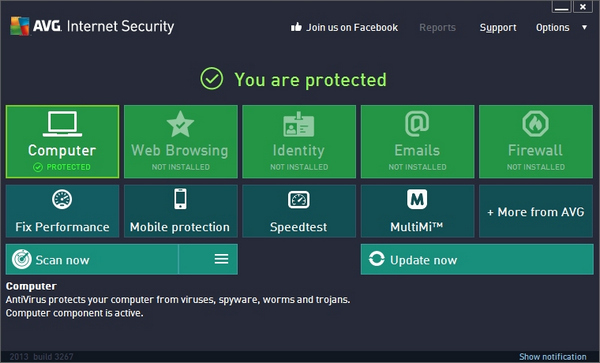This screenshot has height=363, width=600.
Task: Click the bold Computer heading in description
Action: coord(31,286)
